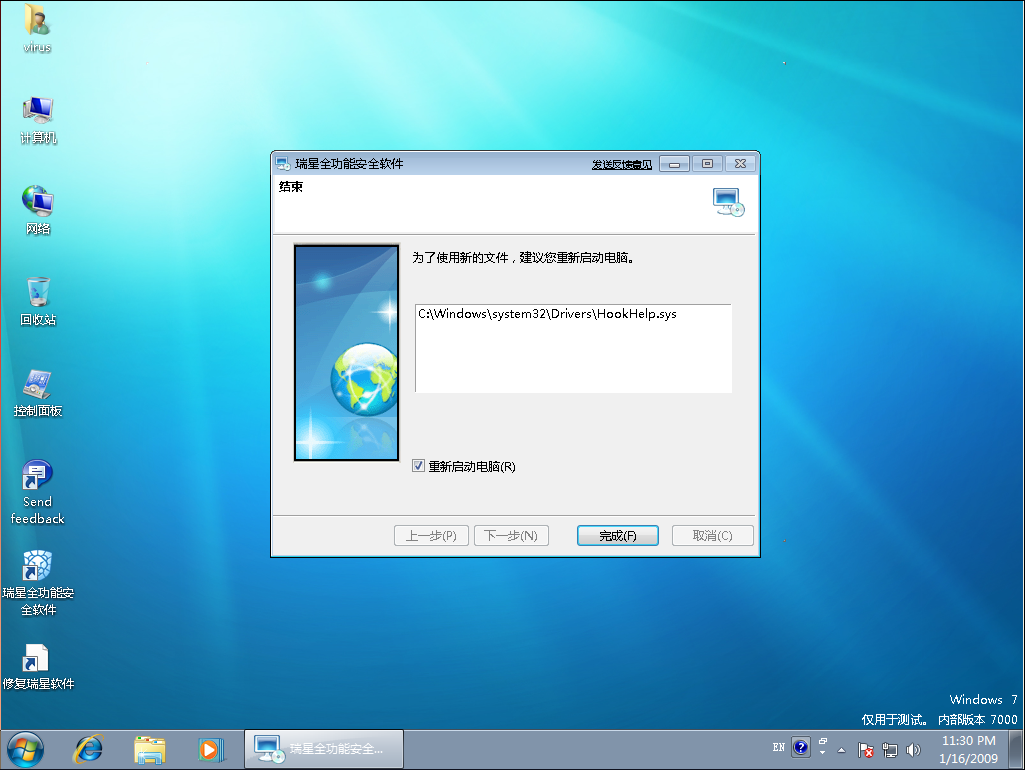Click the globe banner image in dialog
The width and height of the screenshot is (1025, 770).
[x=346, y=352]
